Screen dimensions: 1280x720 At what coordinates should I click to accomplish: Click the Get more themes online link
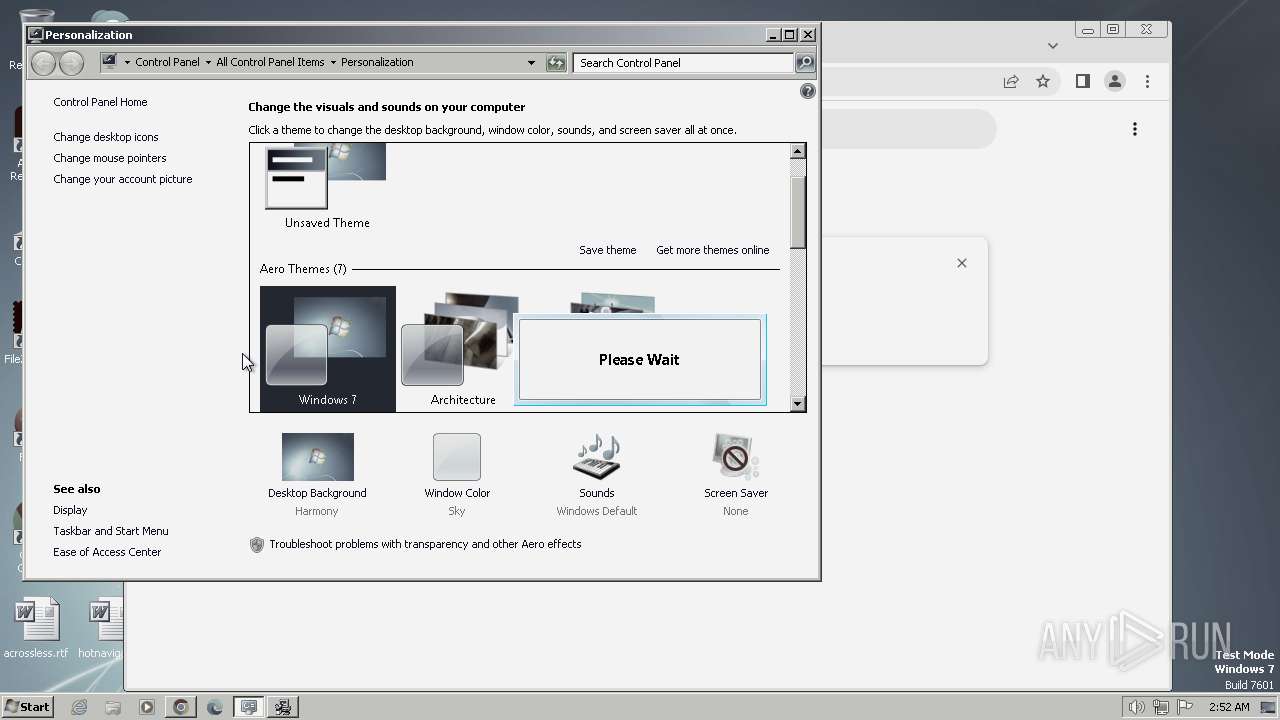(x=713, y=250)
